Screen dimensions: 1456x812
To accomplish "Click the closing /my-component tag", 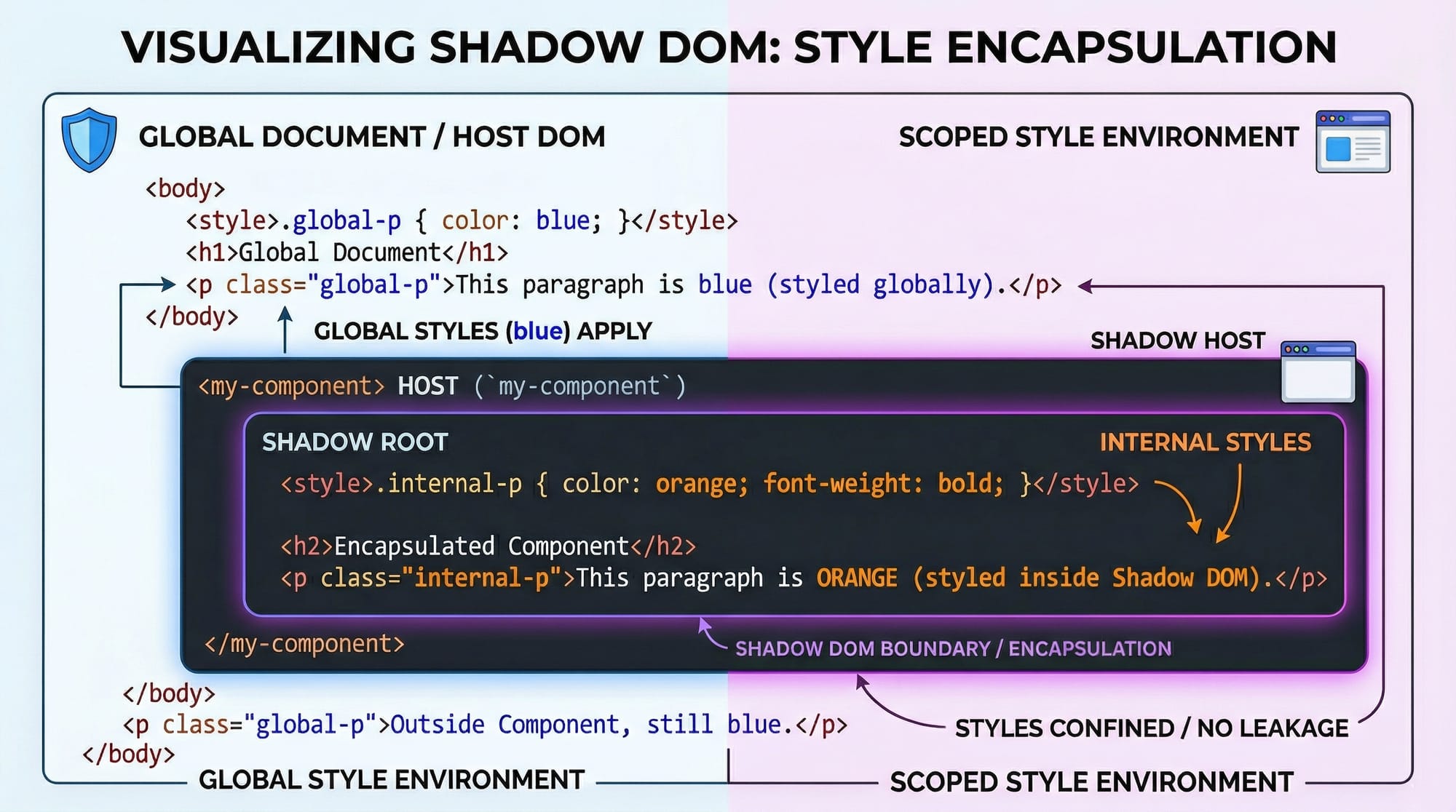I will pos(304,644).
